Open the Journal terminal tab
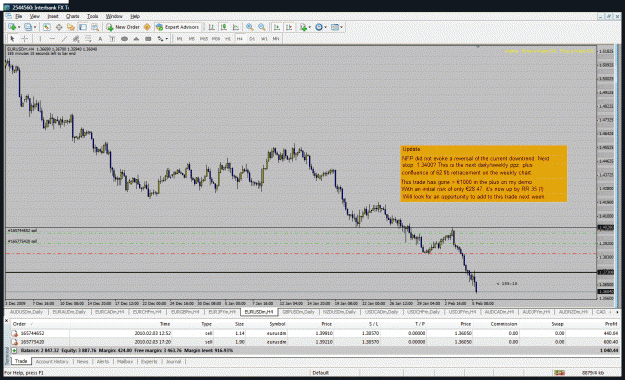This screenshot has width=625, height=380. click(173, 362)
